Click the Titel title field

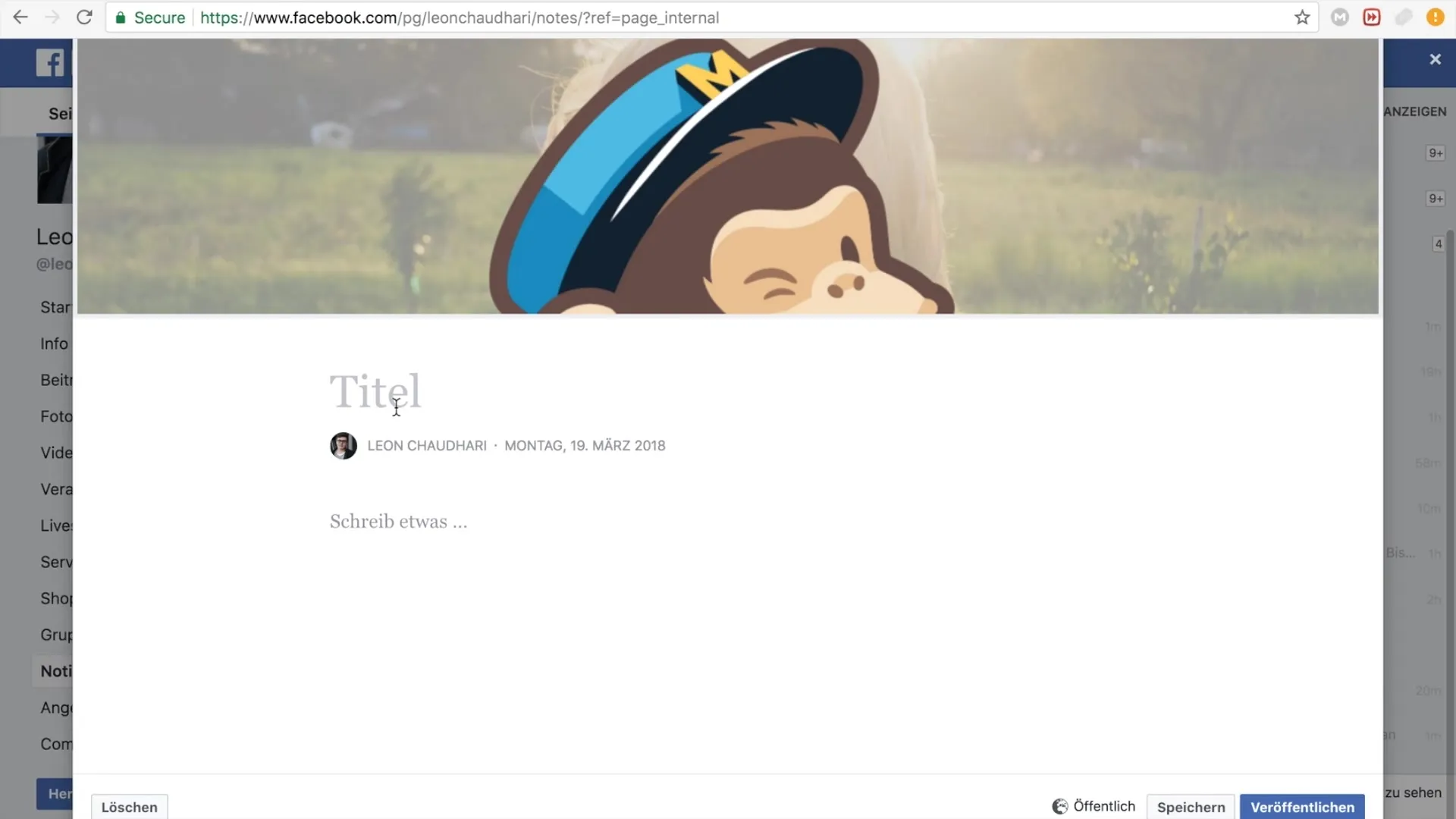(x=375, y=391)
